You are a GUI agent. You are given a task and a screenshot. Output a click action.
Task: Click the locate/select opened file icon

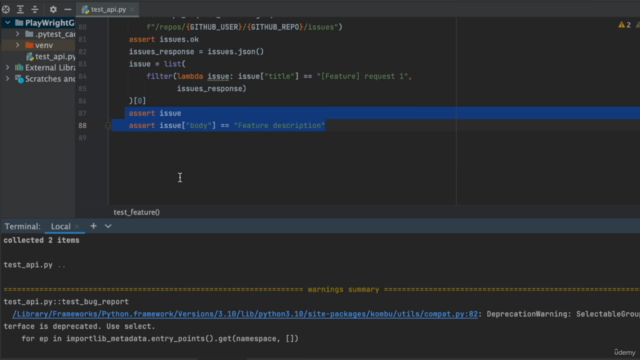tap(6, 9)
